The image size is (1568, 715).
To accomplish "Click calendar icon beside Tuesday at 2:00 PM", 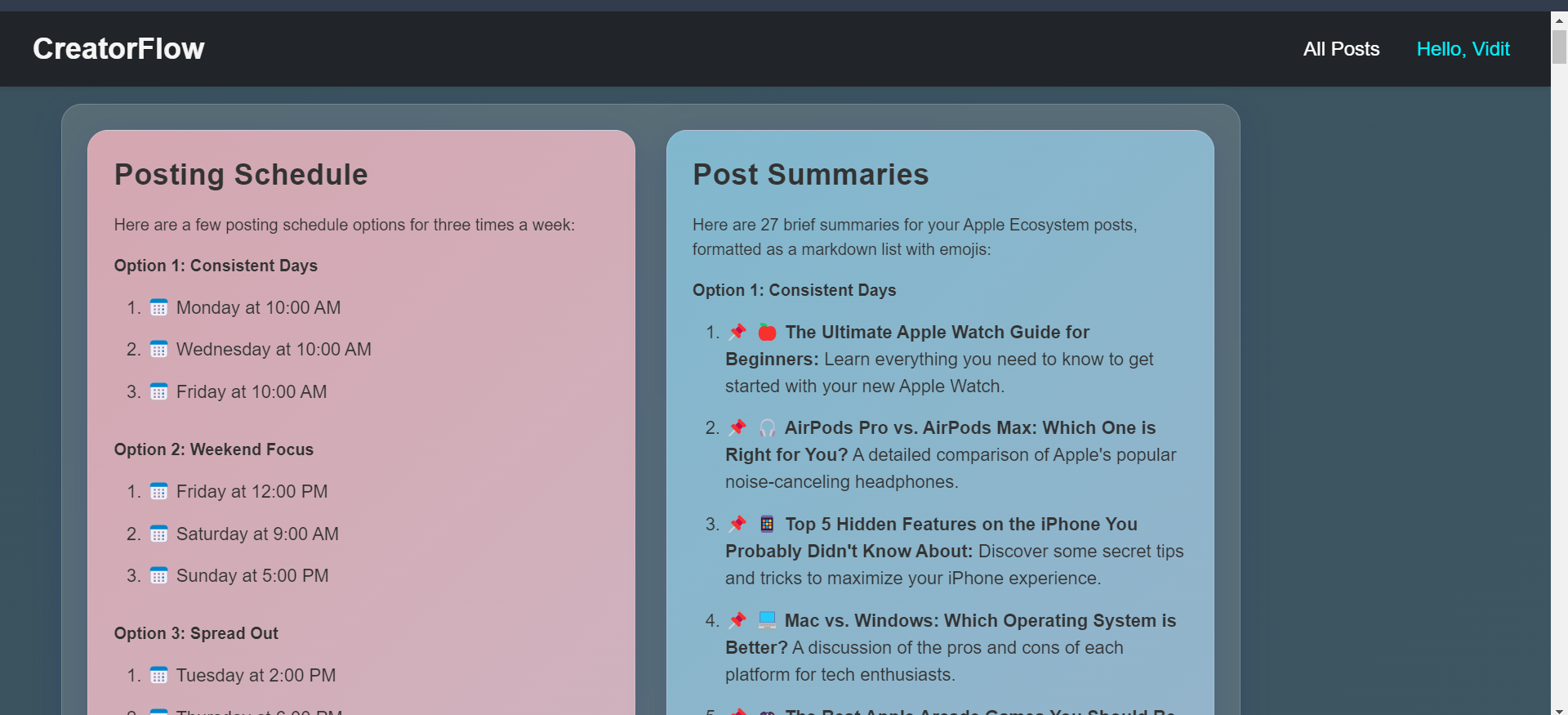I will [x=159, y=676].
